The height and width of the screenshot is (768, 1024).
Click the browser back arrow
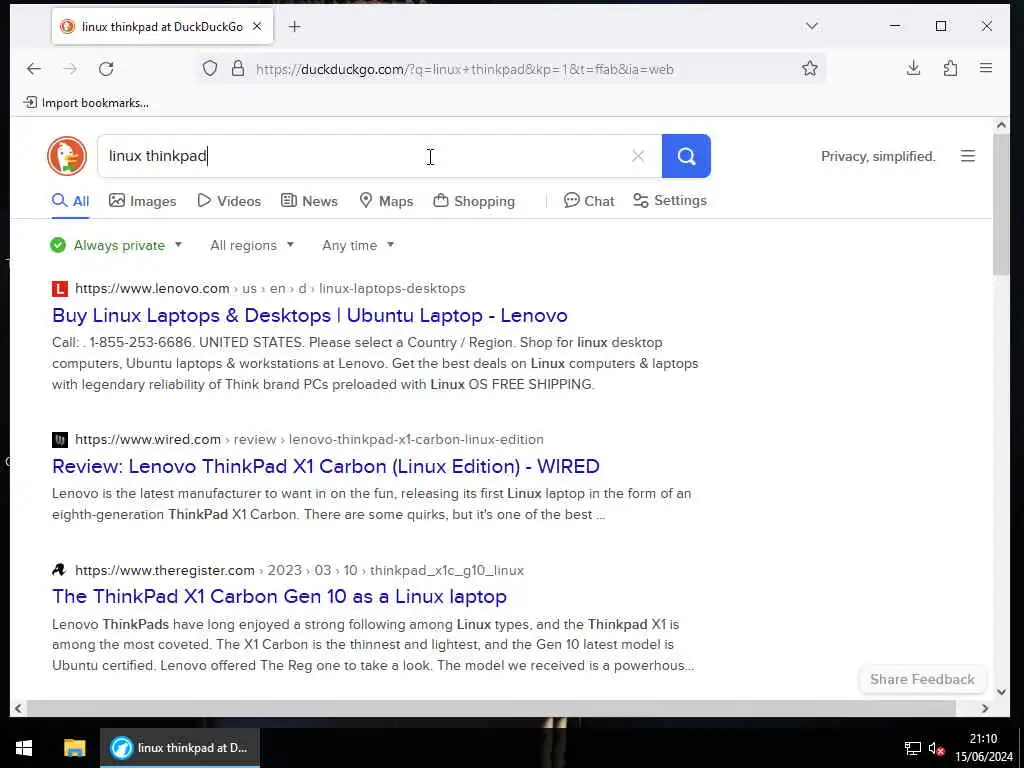point(34,69)
